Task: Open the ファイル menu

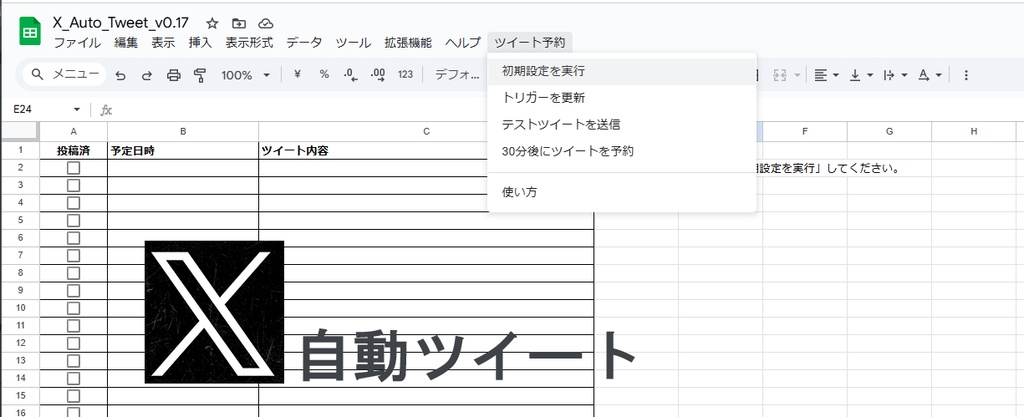Action: tap(77, 43)
